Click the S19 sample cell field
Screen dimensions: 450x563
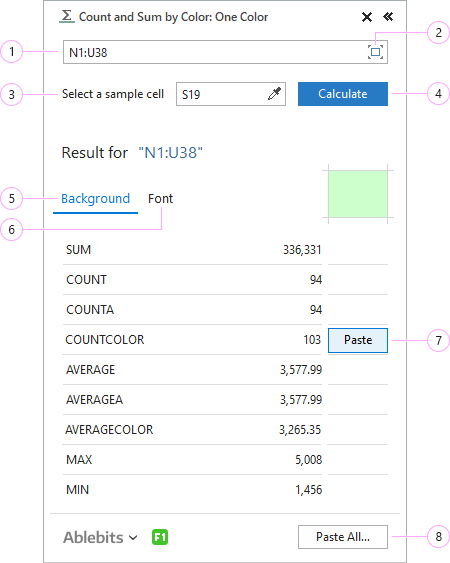[x=231, y=94]
